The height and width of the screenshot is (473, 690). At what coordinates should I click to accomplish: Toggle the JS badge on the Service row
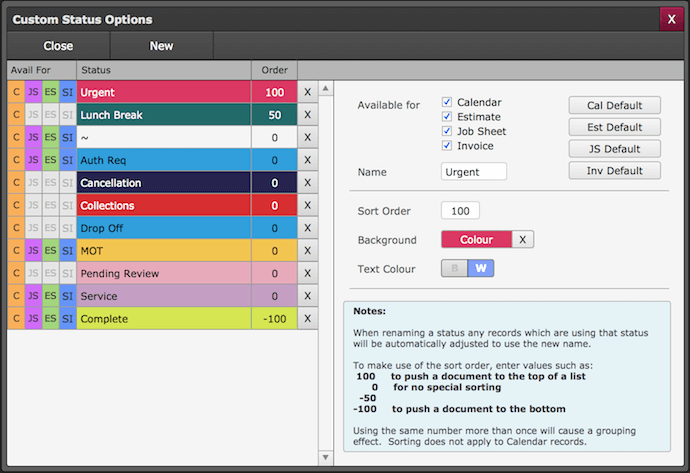pyautogui.click(x=32, y=296)
